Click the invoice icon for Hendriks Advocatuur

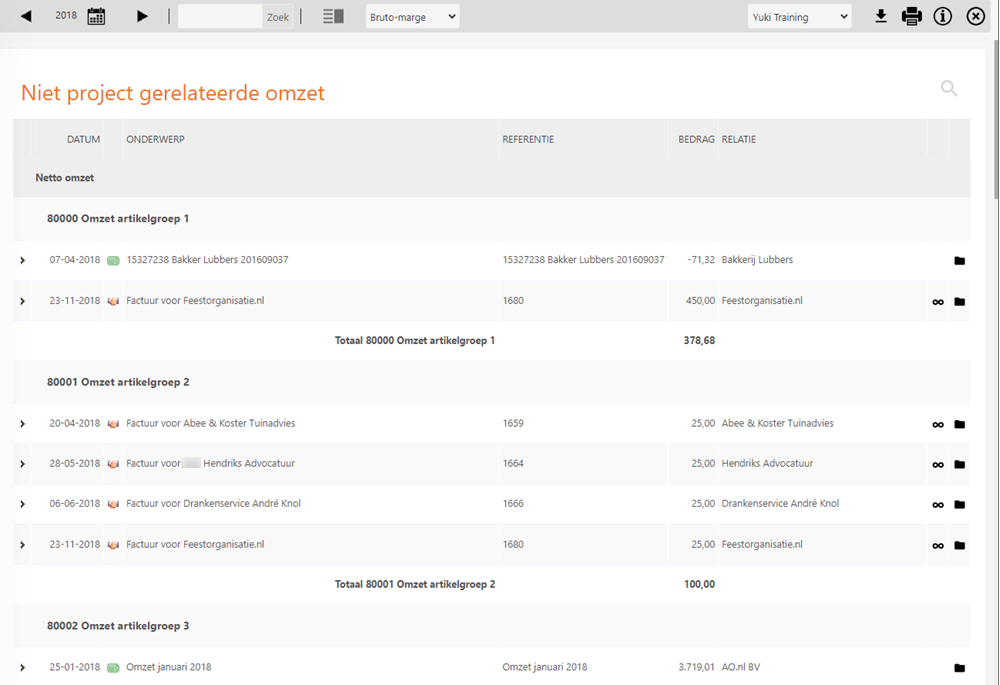click(113, 464)
